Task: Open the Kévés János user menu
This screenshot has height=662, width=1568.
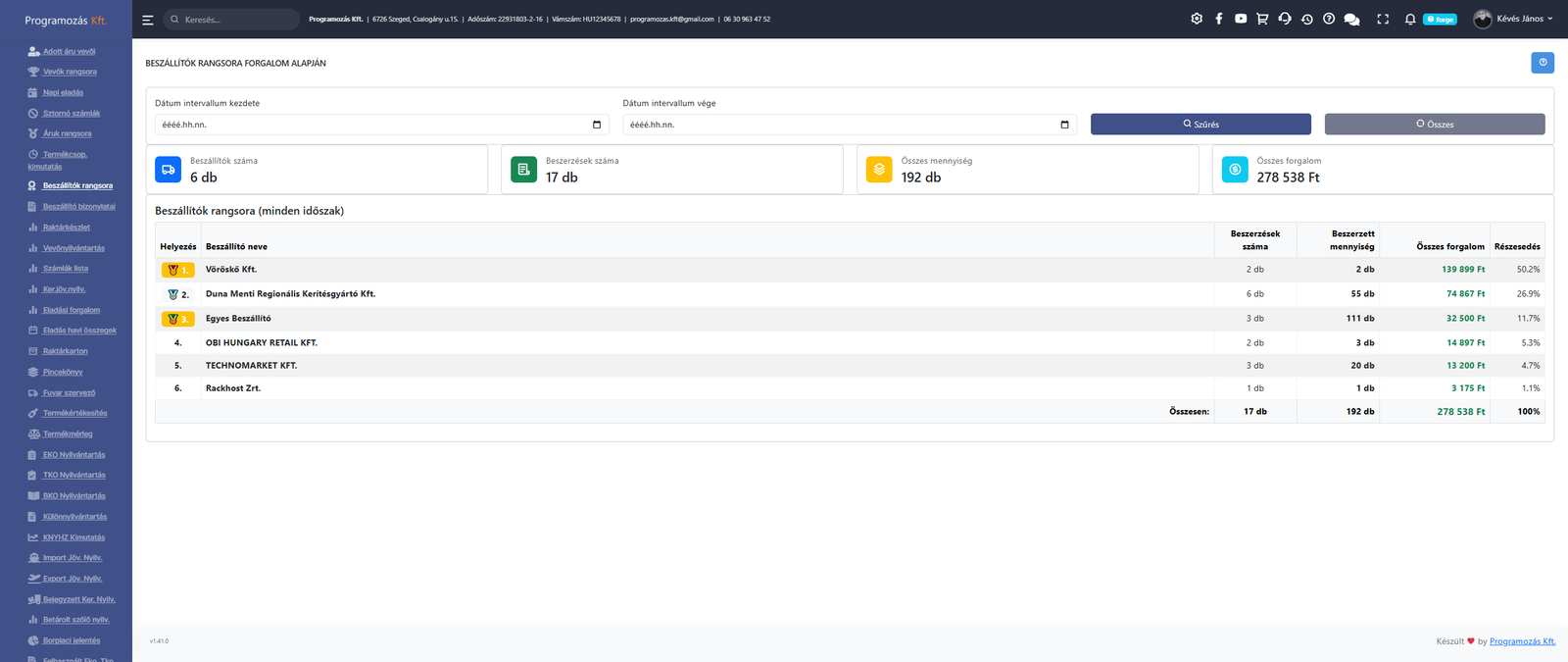Action: [x=1513, y=19]
